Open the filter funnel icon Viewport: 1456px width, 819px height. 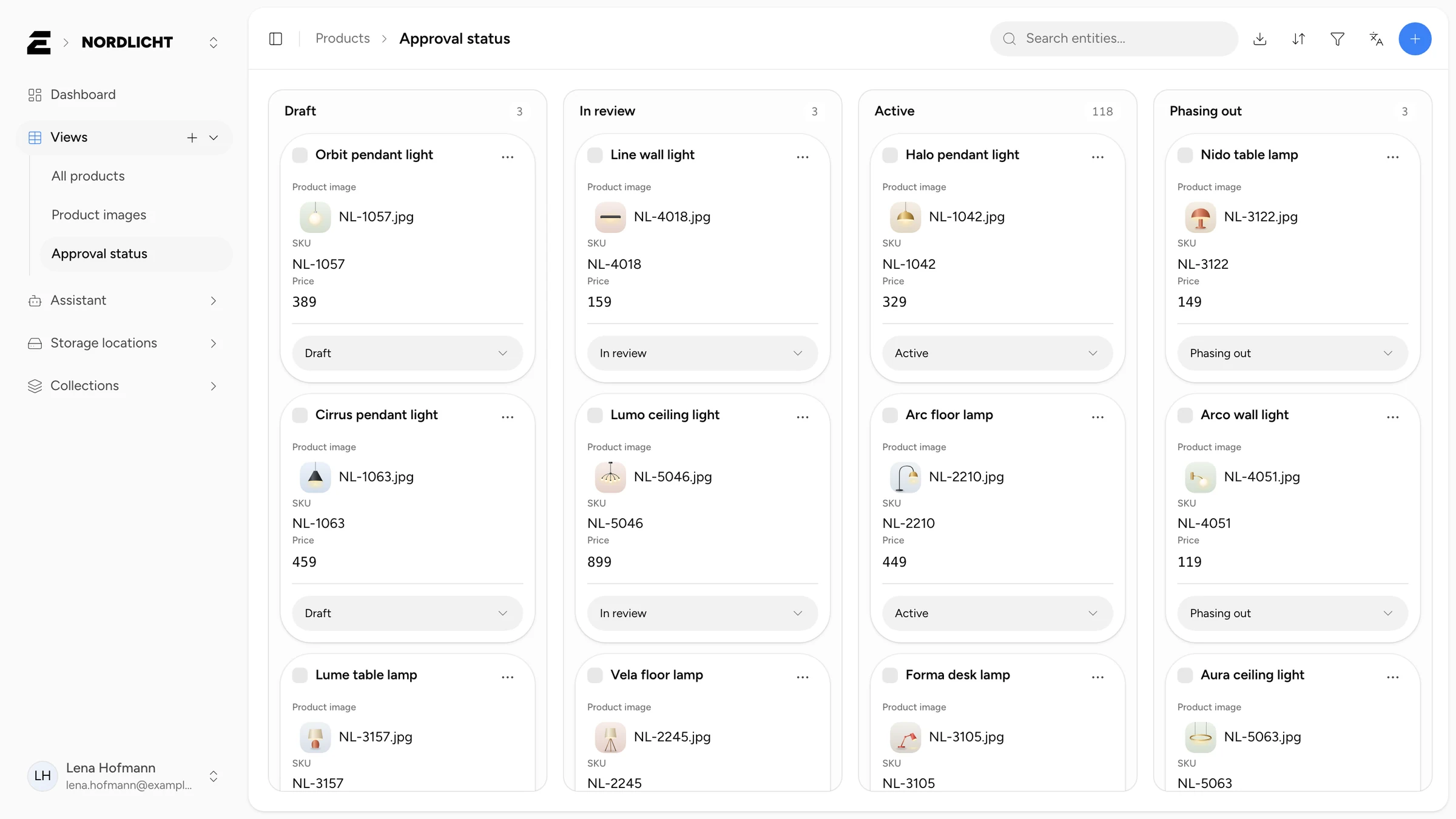[x=1338, y=39]
